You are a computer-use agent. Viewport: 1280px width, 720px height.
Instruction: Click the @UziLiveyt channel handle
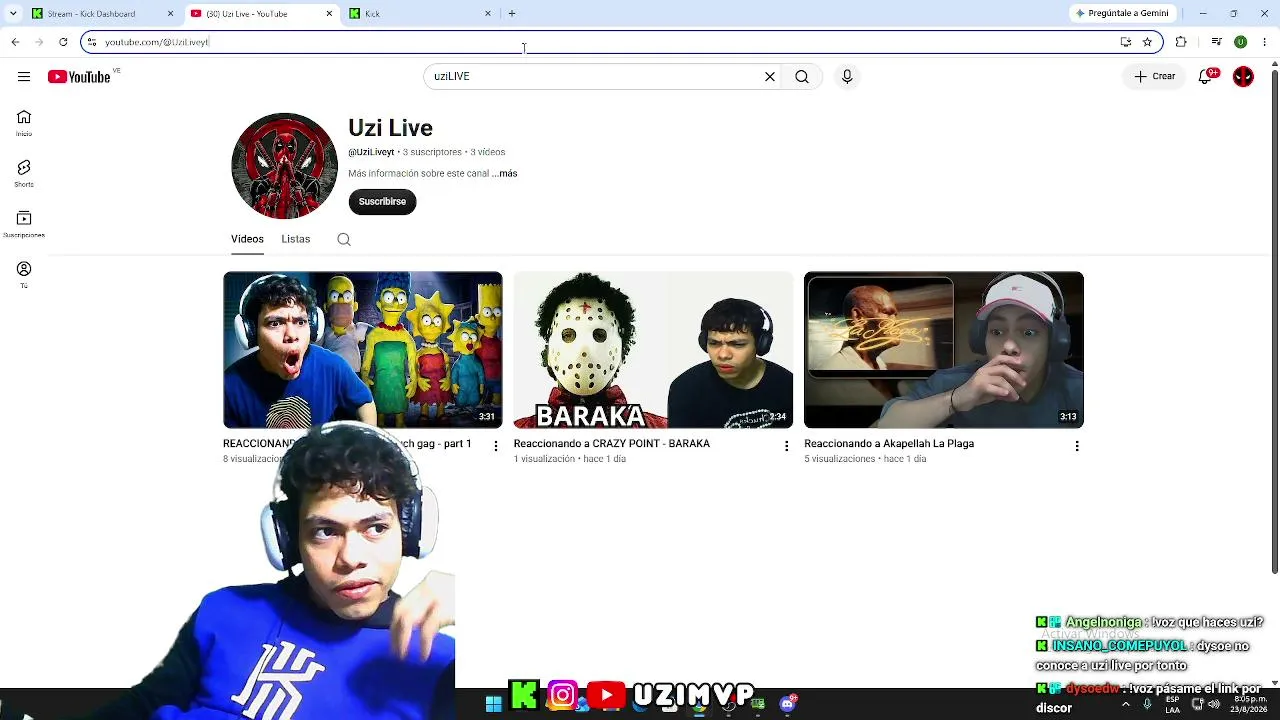click(371, 153)
